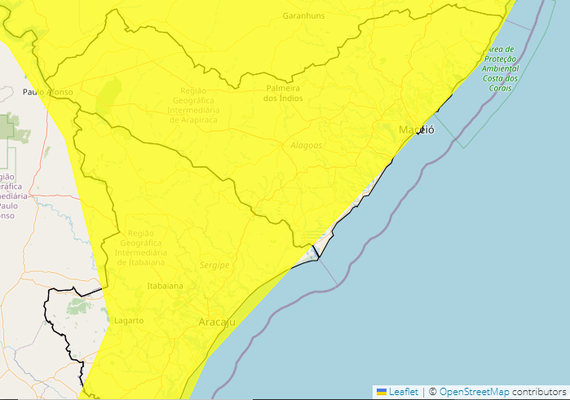Image resolution: width=570 pixels, height=400 pixels.
Task: Click the Itabaiana town label
Action: coord(165,286)
